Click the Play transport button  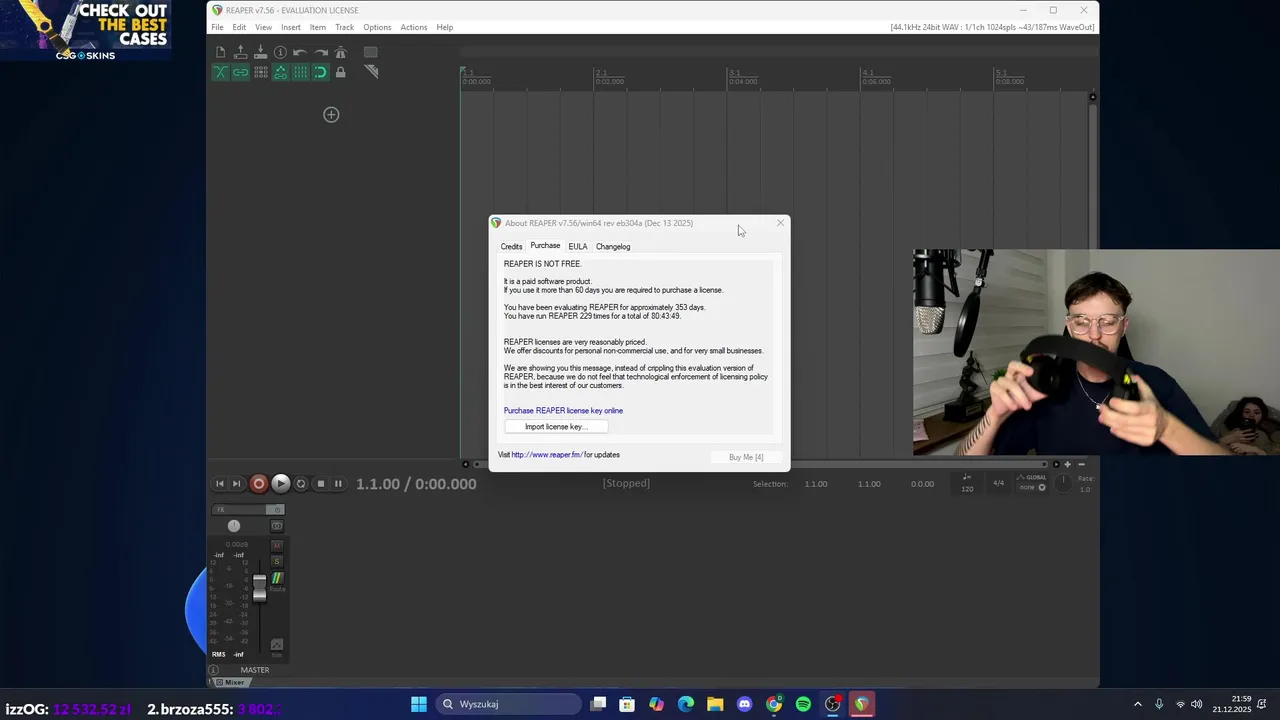pos(280,484)
